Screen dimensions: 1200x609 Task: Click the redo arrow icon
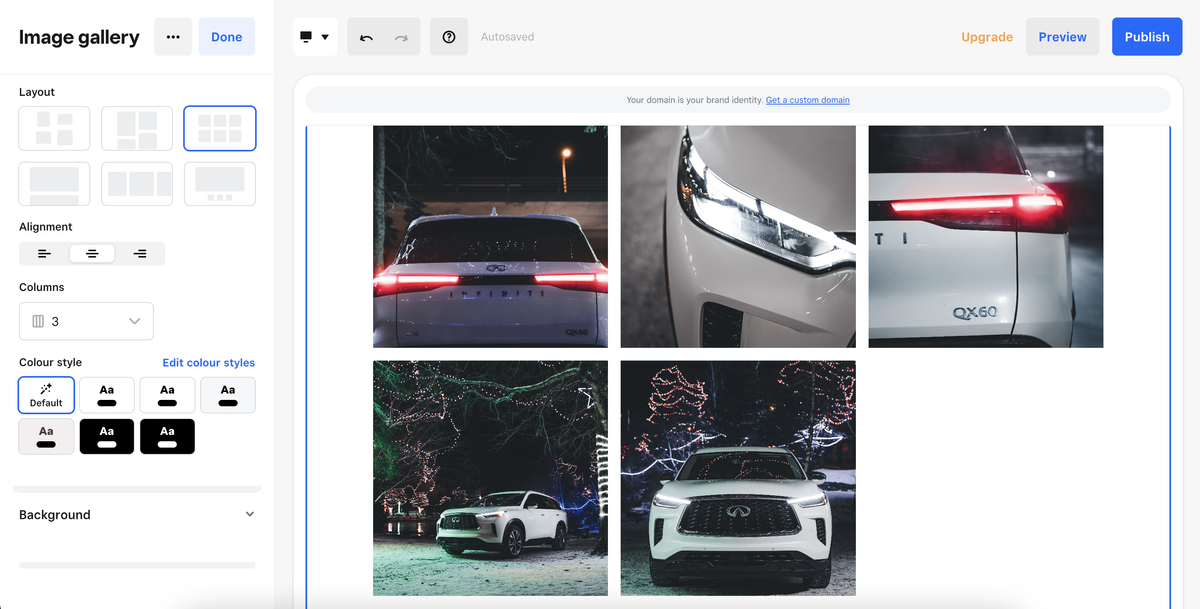click(x=400, y=36)
